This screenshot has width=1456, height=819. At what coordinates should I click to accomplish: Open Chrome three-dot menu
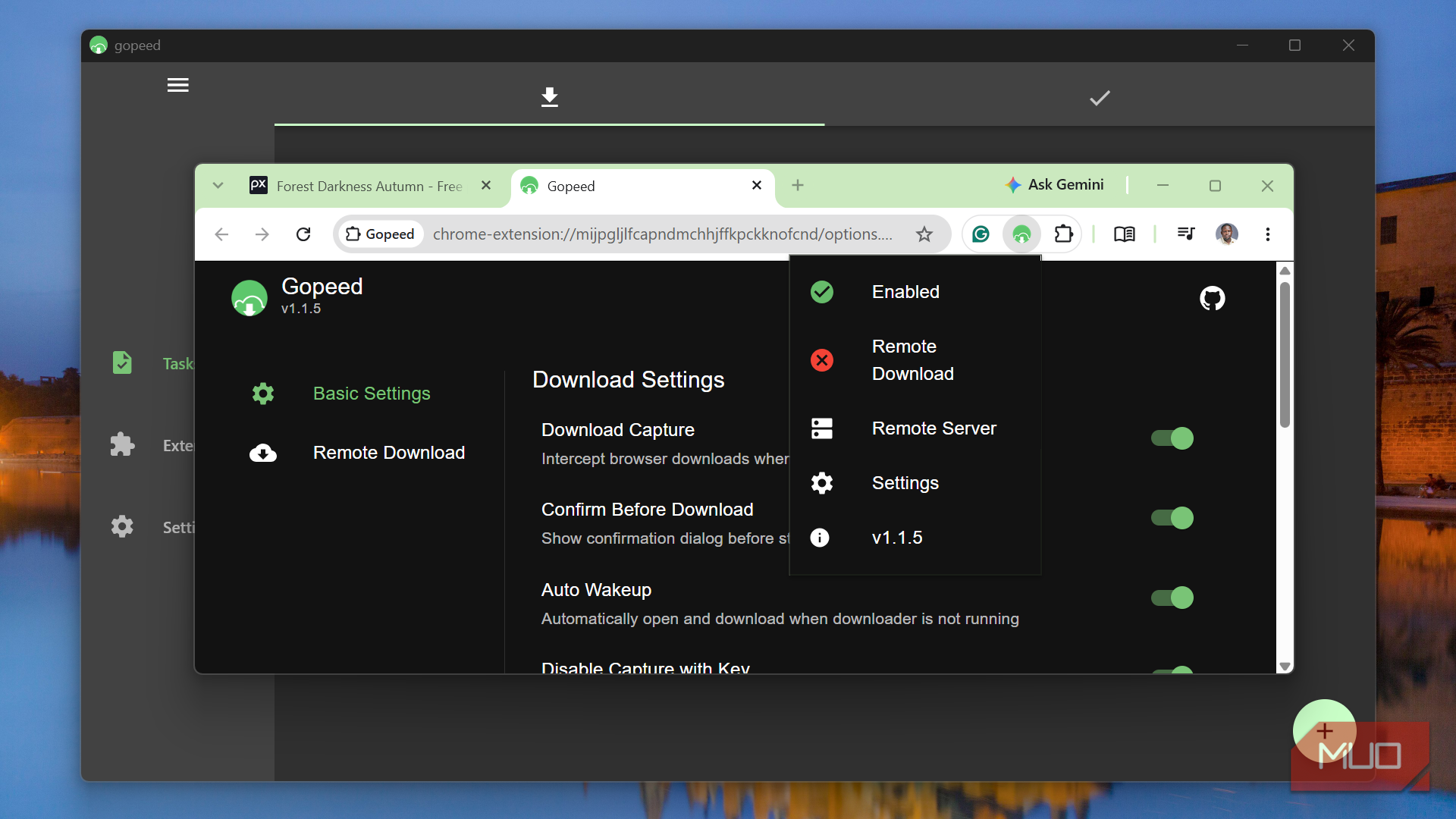[x=1267, y=234]
